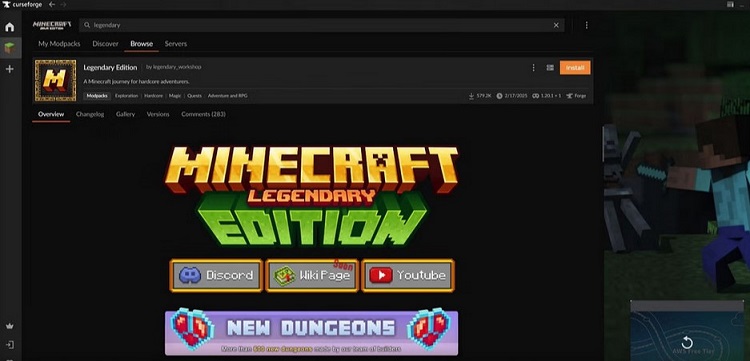Click the search magnifier icon

click(87, 25)
